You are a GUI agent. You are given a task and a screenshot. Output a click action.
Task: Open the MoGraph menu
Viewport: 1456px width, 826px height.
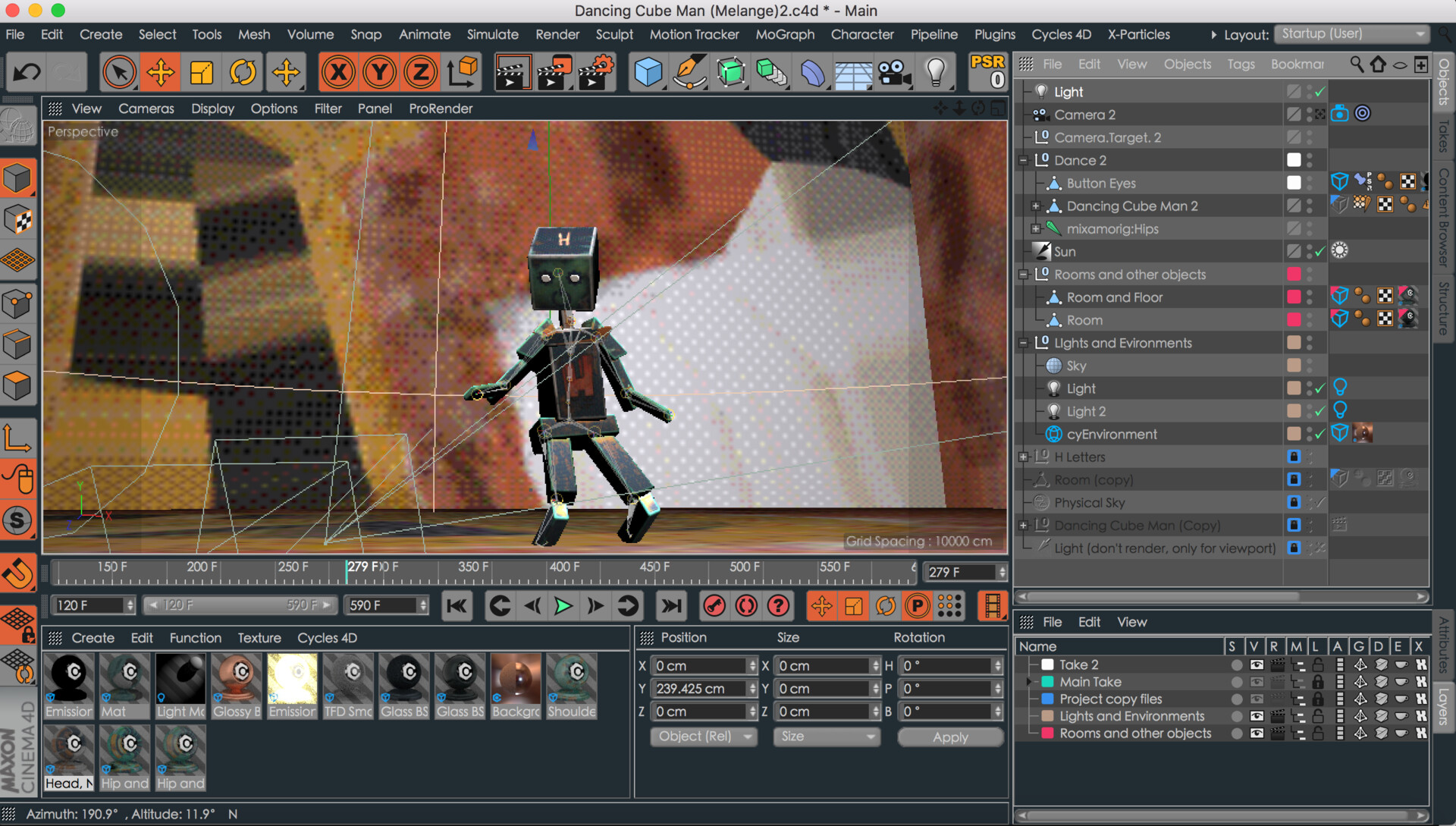click(x=784, y=34)
